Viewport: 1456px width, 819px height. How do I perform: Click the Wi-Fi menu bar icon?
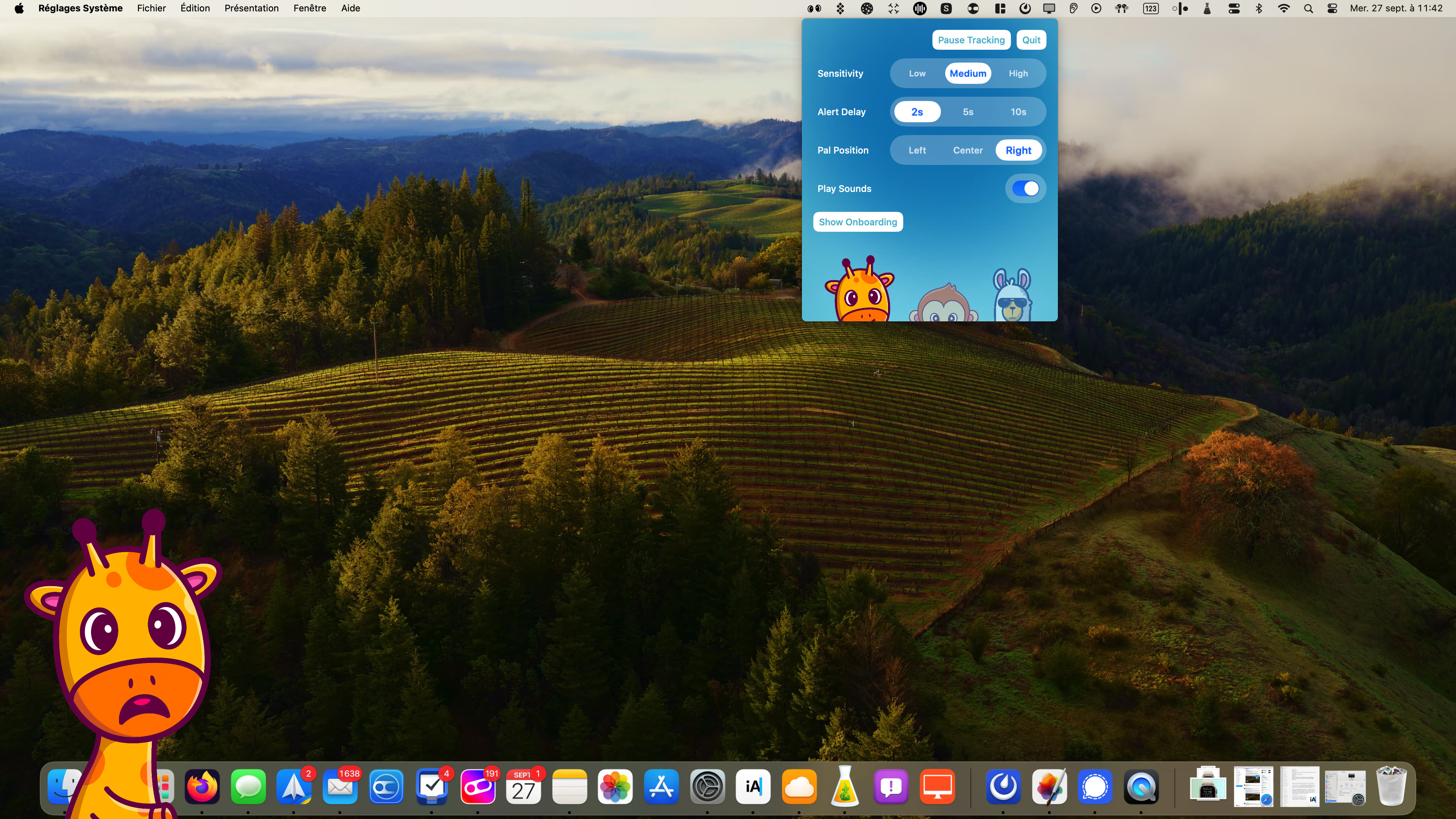click(1284, 9)
